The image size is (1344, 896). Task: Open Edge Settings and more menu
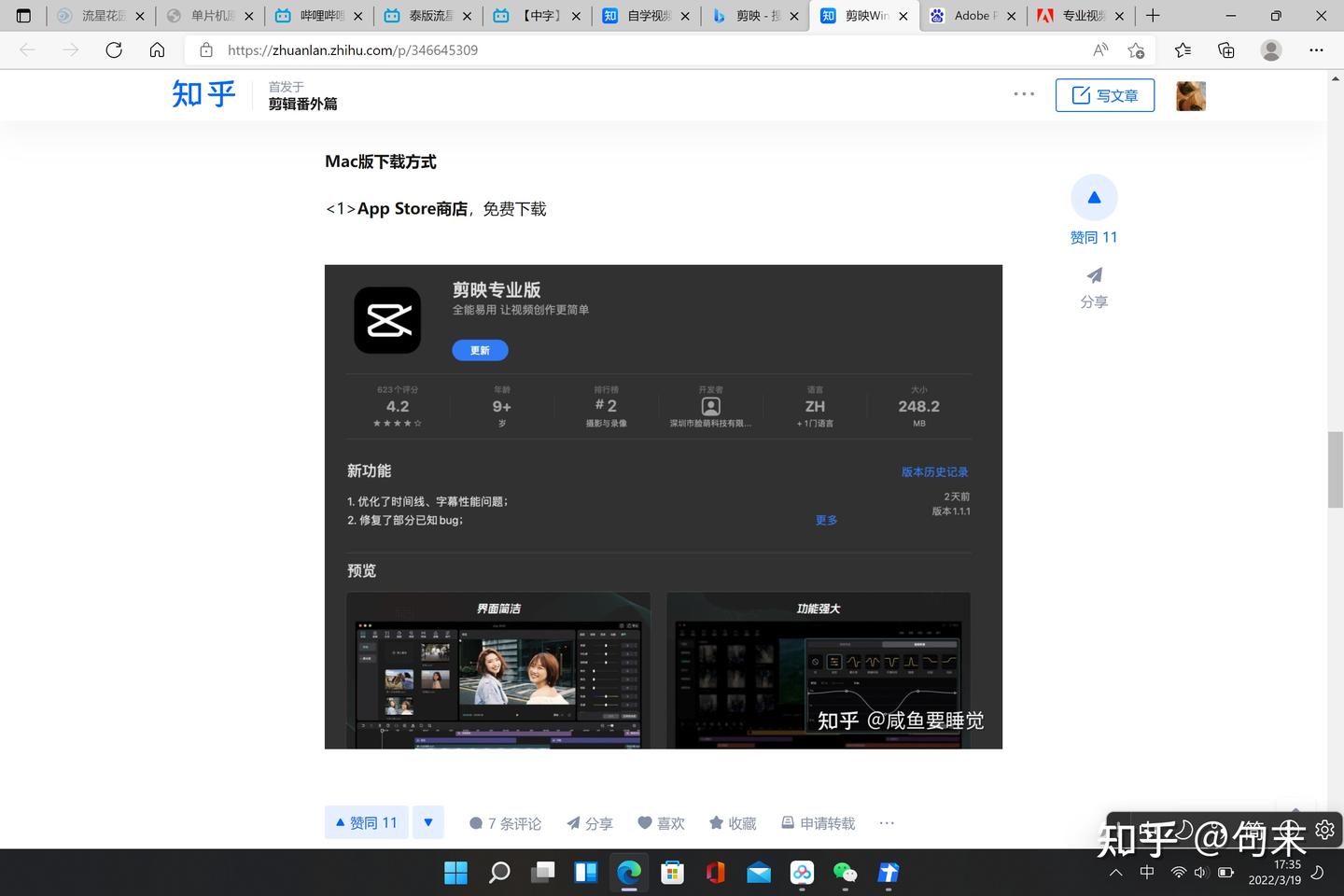point(1316,50)
